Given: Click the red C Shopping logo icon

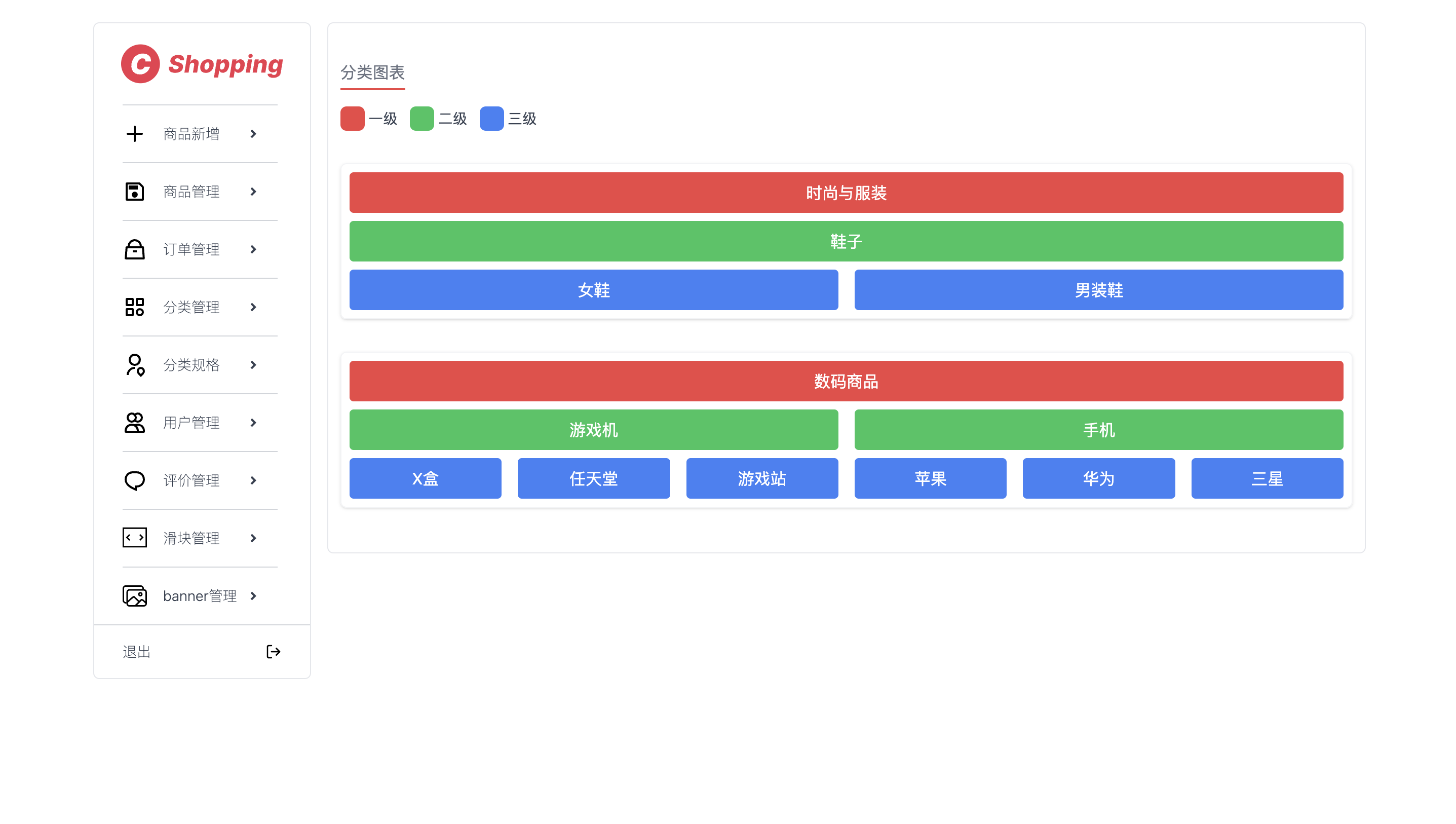Looking at the screenshot, I should 140,64.
